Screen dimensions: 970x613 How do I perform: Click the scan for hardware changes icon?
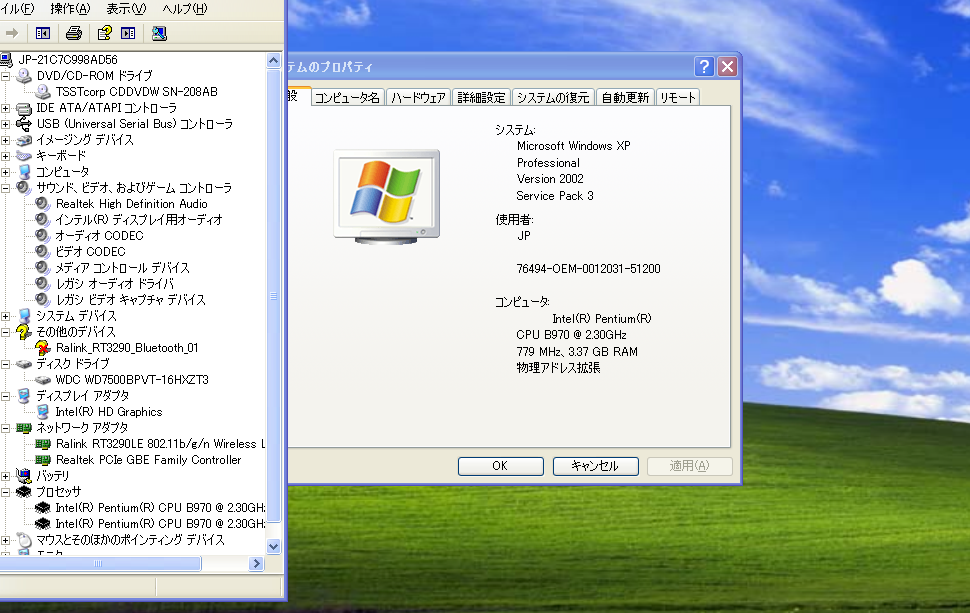(x=159, y=33)
